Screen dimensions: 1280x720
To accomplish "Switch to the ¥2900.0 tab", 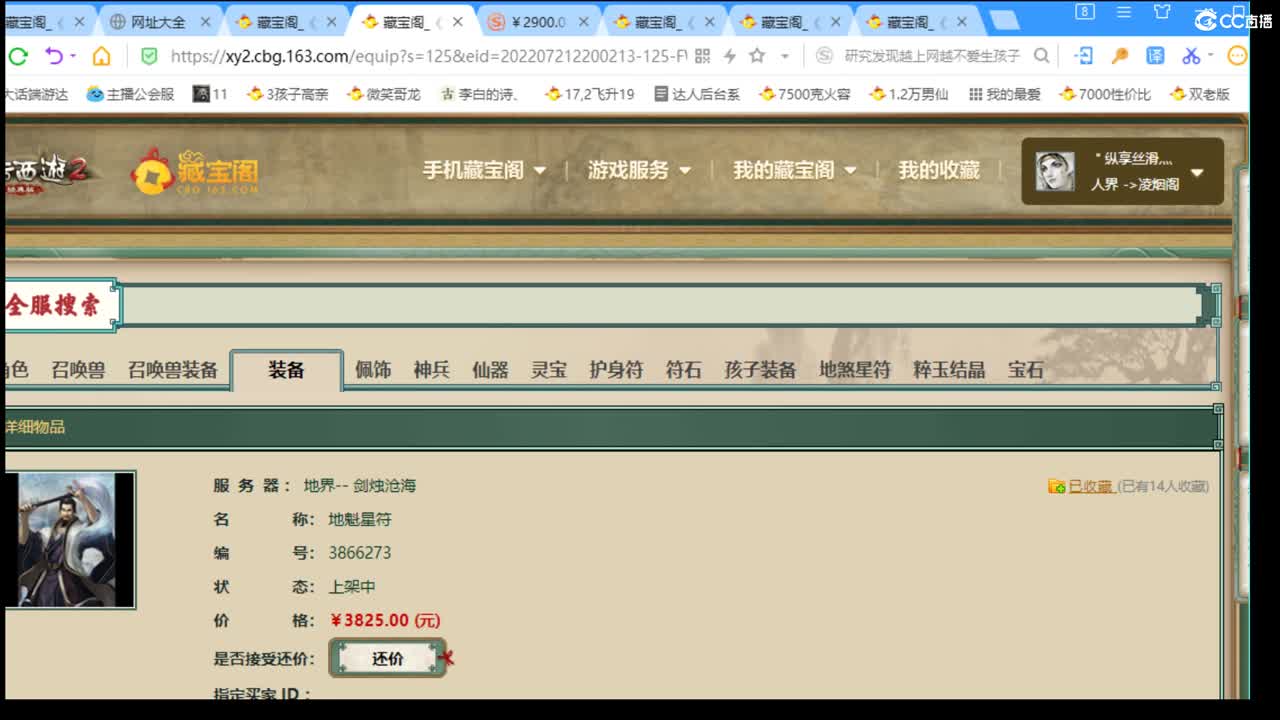I will click(x=538, y=21).
